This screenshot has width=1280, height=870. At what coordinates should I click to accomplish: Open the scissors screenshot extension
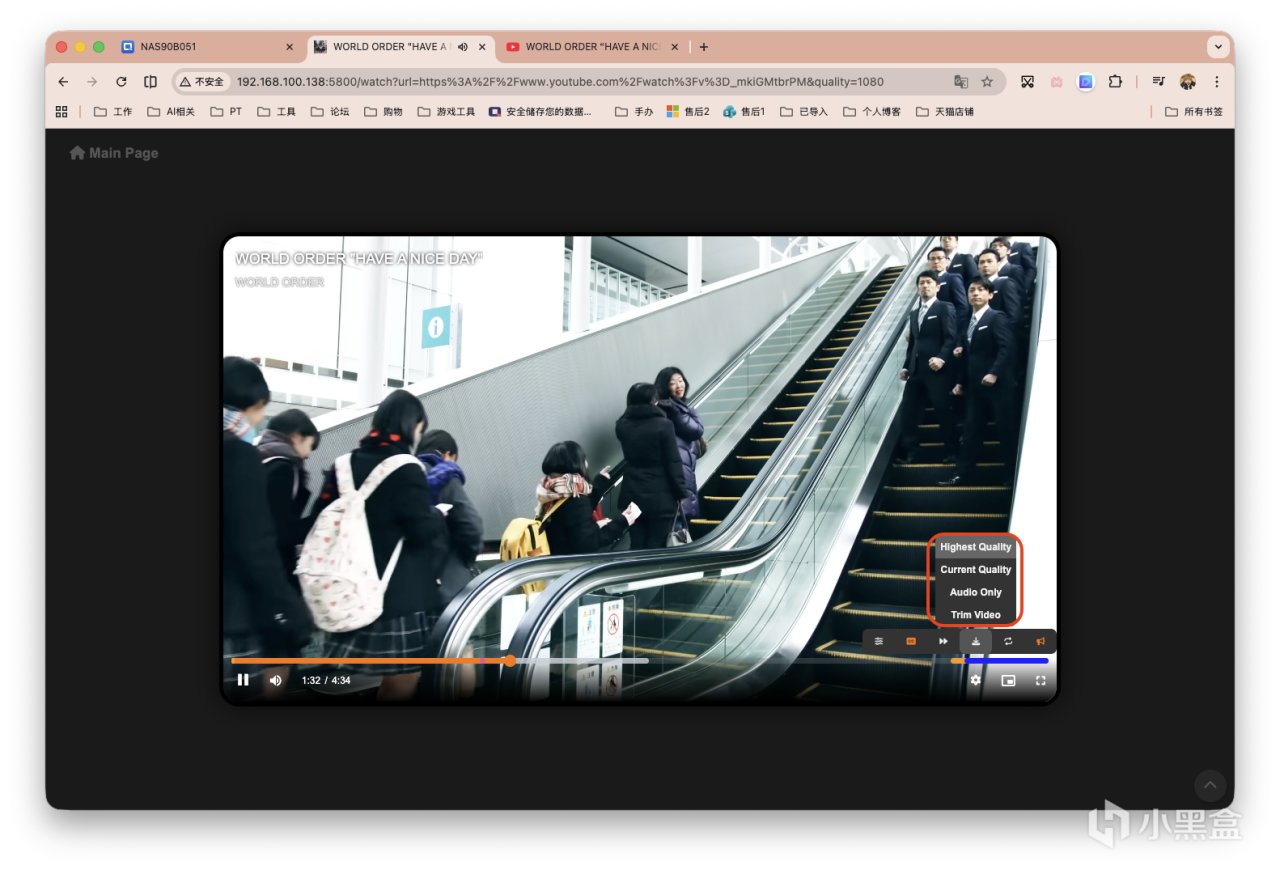(1027, 82)
